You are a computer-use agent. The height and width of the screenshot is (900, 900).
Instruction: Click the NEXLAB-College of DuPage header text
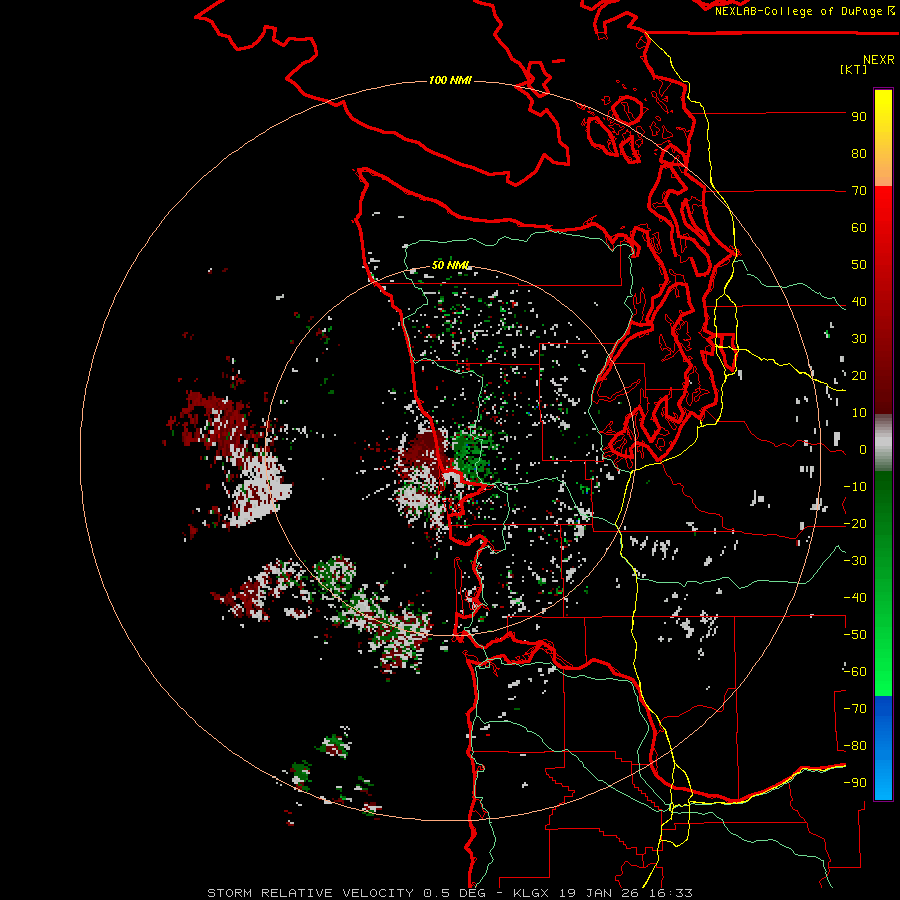click(801, 11)
